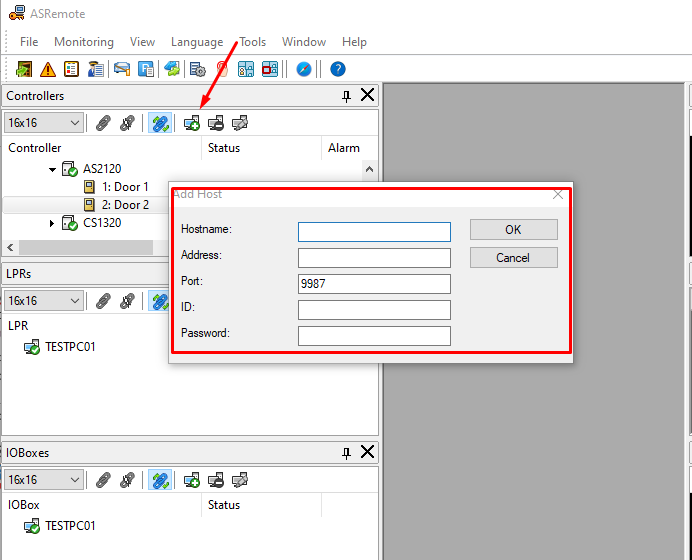
Task: Click the disconnect icon in IOBoxes toolbar
Action: 127,480
